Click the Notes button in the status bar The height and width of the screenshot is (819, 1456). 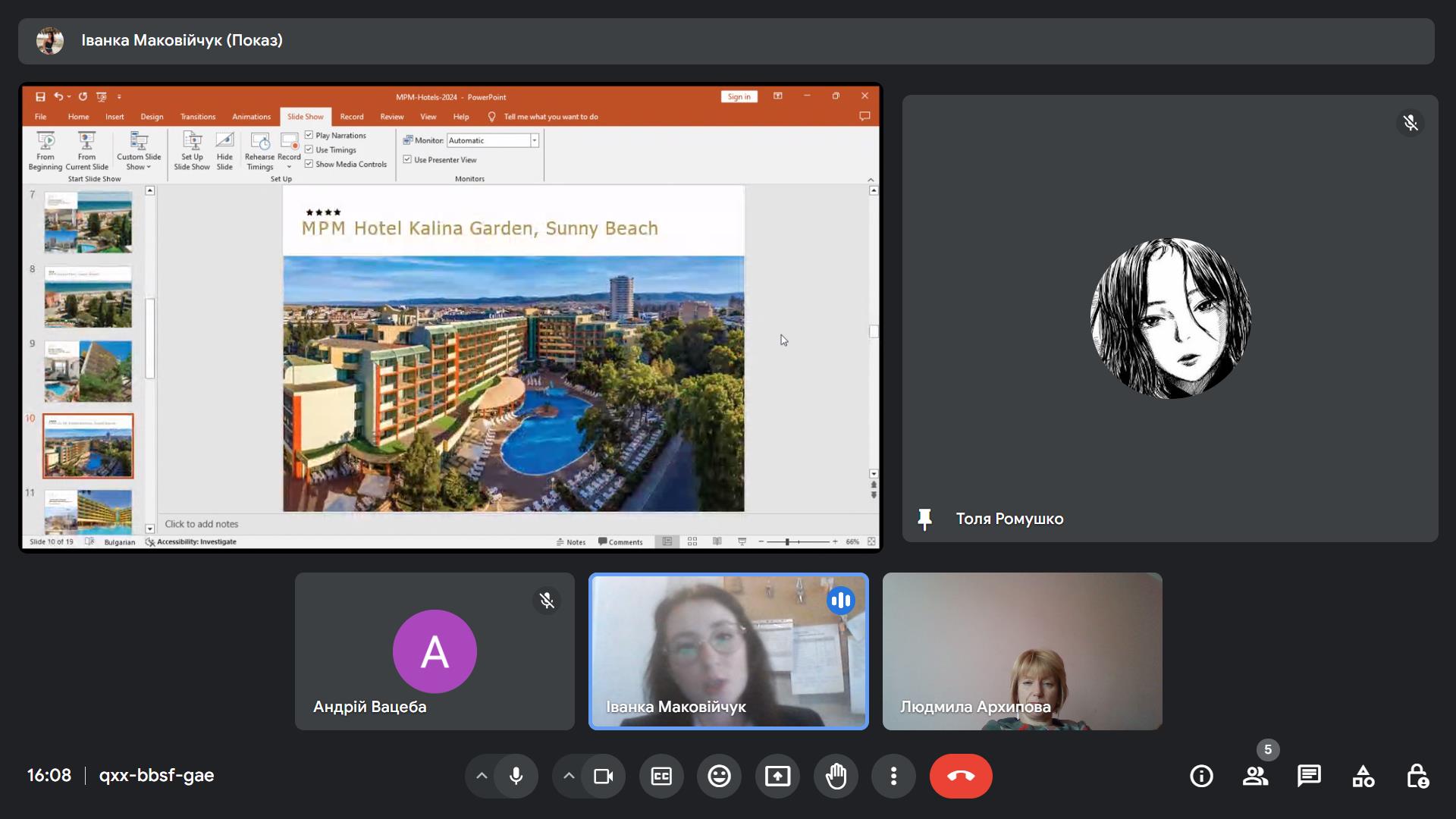coord(571,541)
